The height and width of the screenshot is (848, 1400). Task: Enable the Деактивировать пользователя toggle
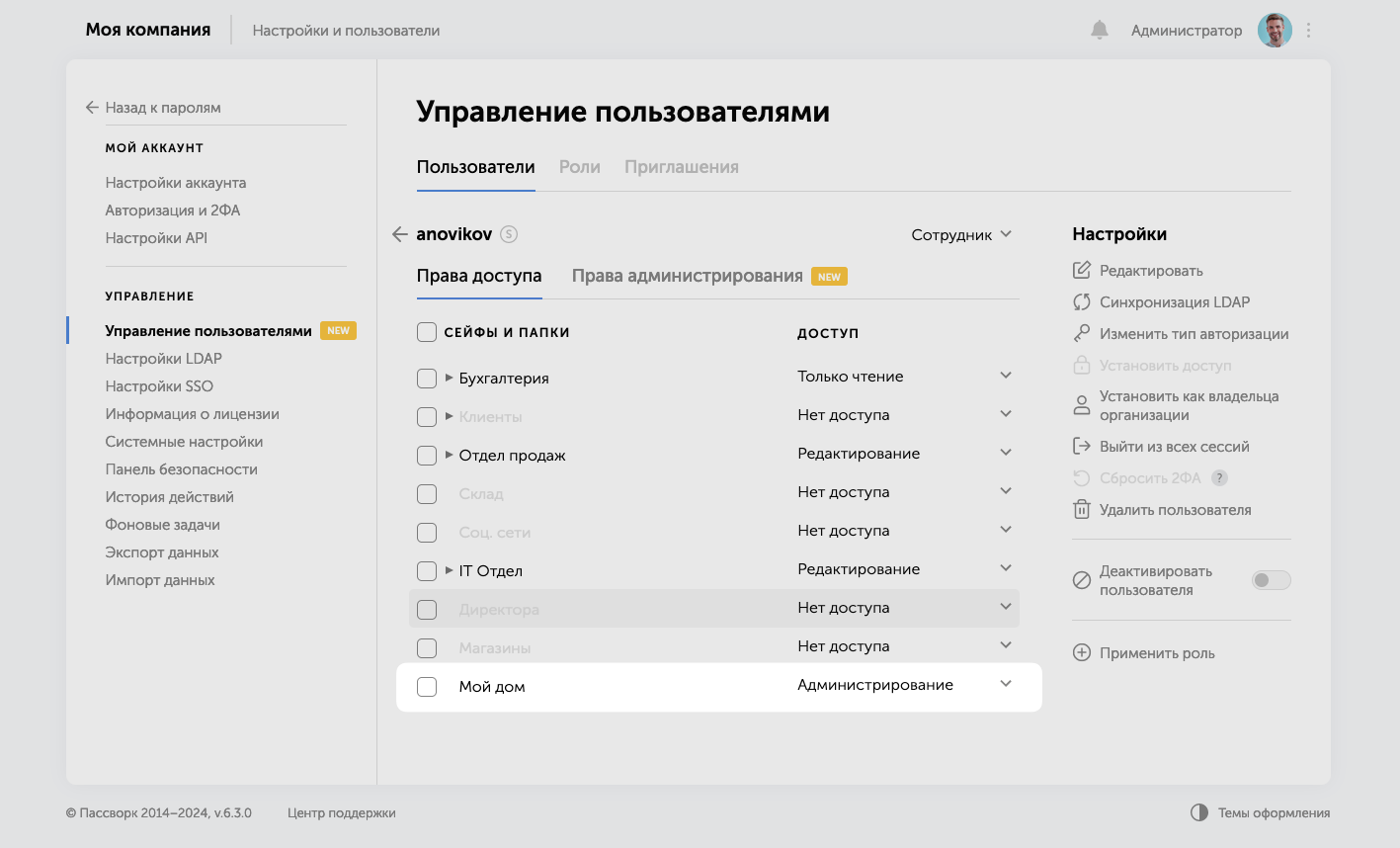coord(1271,580)
